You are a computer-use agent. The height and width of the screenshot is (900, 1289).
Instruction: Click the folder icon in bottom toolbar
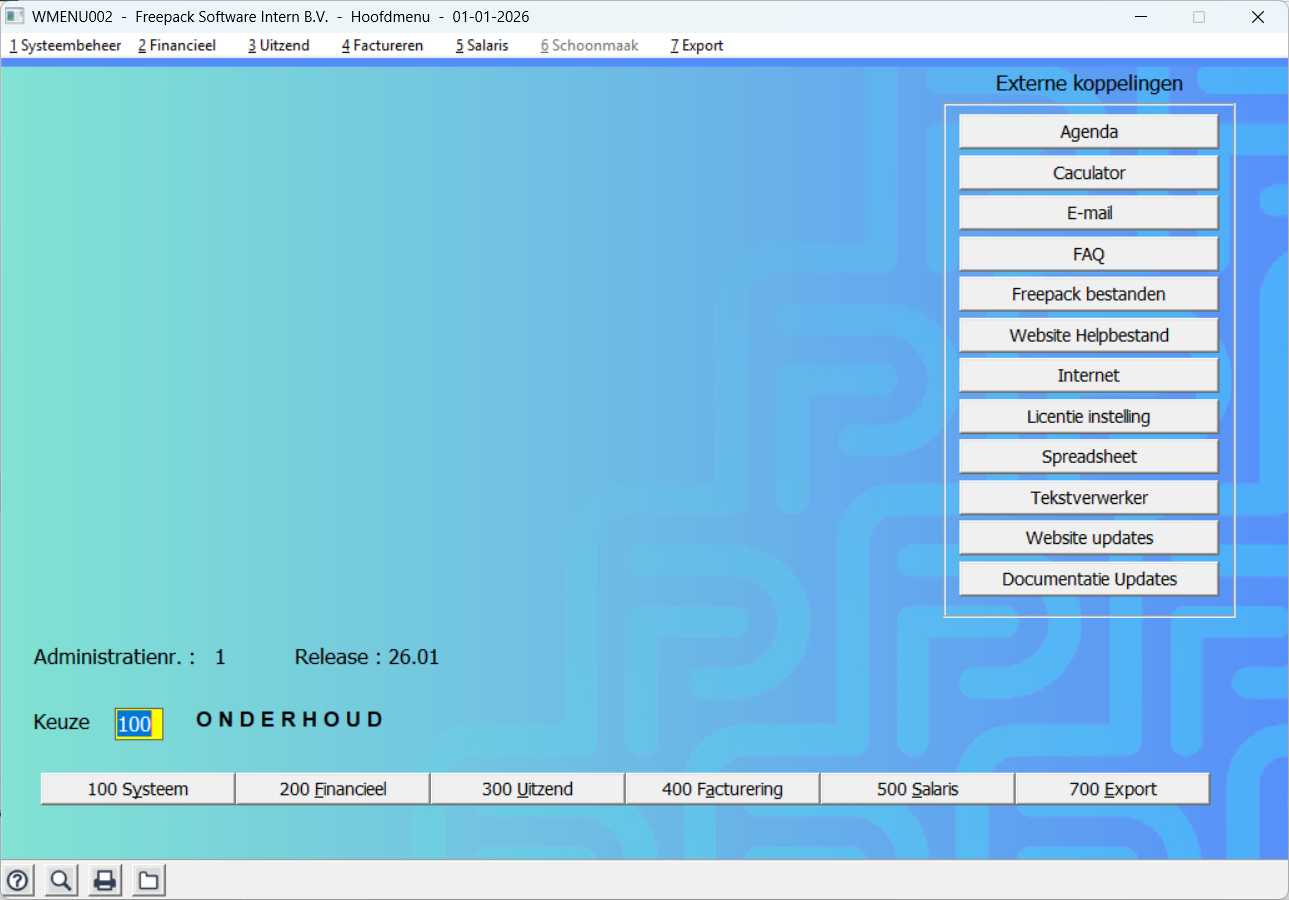pyautogui.click(x=148, y=880)
